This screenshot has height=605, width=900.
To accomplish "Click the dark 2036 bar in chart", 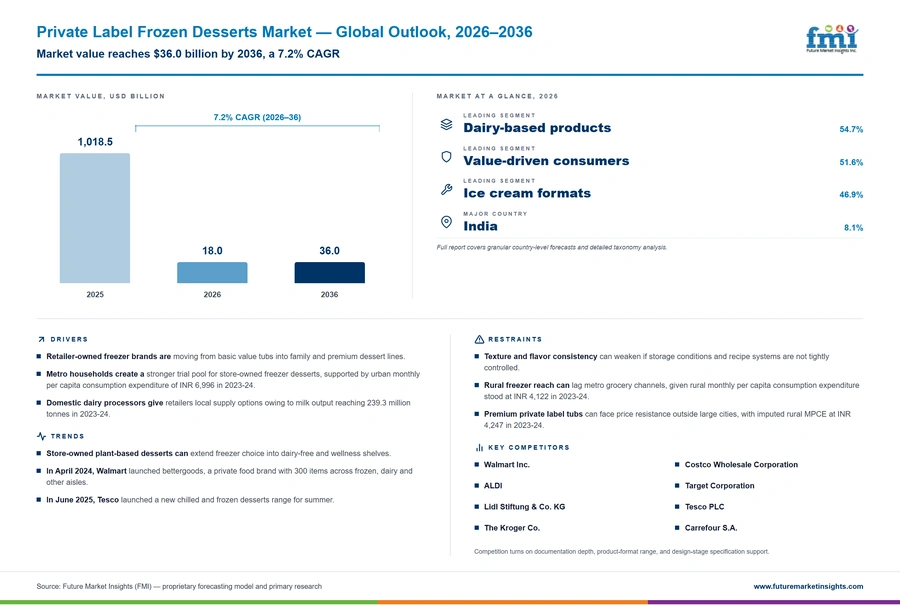I will click(x=329, y=273).
